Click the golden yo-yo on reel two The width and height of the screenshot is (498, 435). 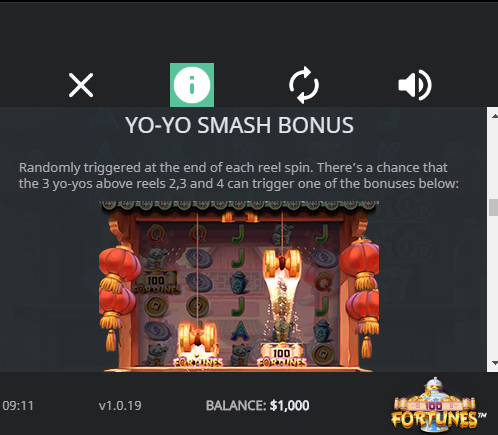click(197, 337)
